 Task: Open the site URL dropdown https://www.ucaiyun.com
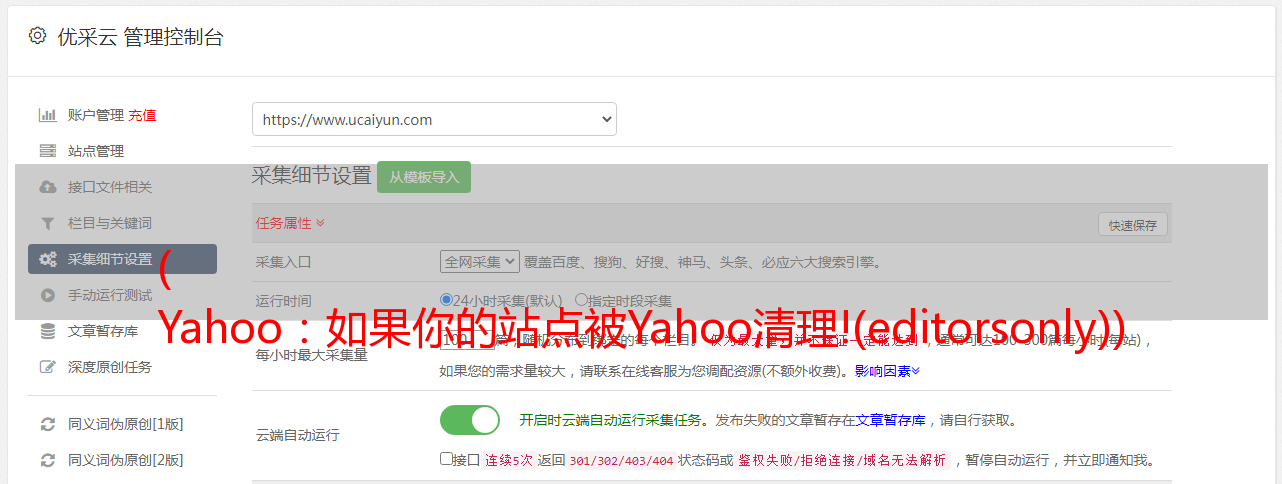(x=434, y=119)
